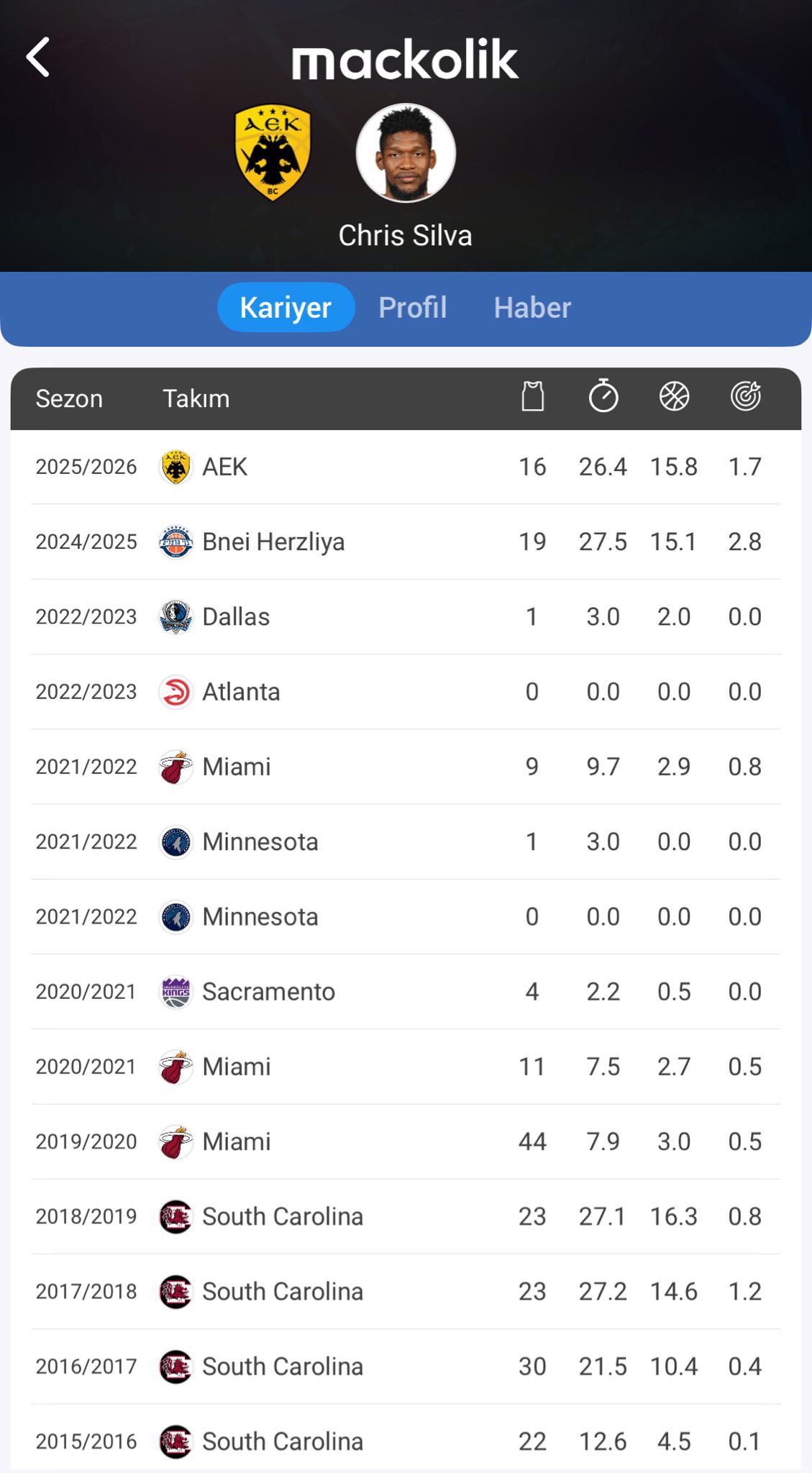The width and height of the screenshot is (812, 1473).
Task: Tap the 2018/2019 South Carolina logo
Action: pyautogui.click(x=175, y=1217)
